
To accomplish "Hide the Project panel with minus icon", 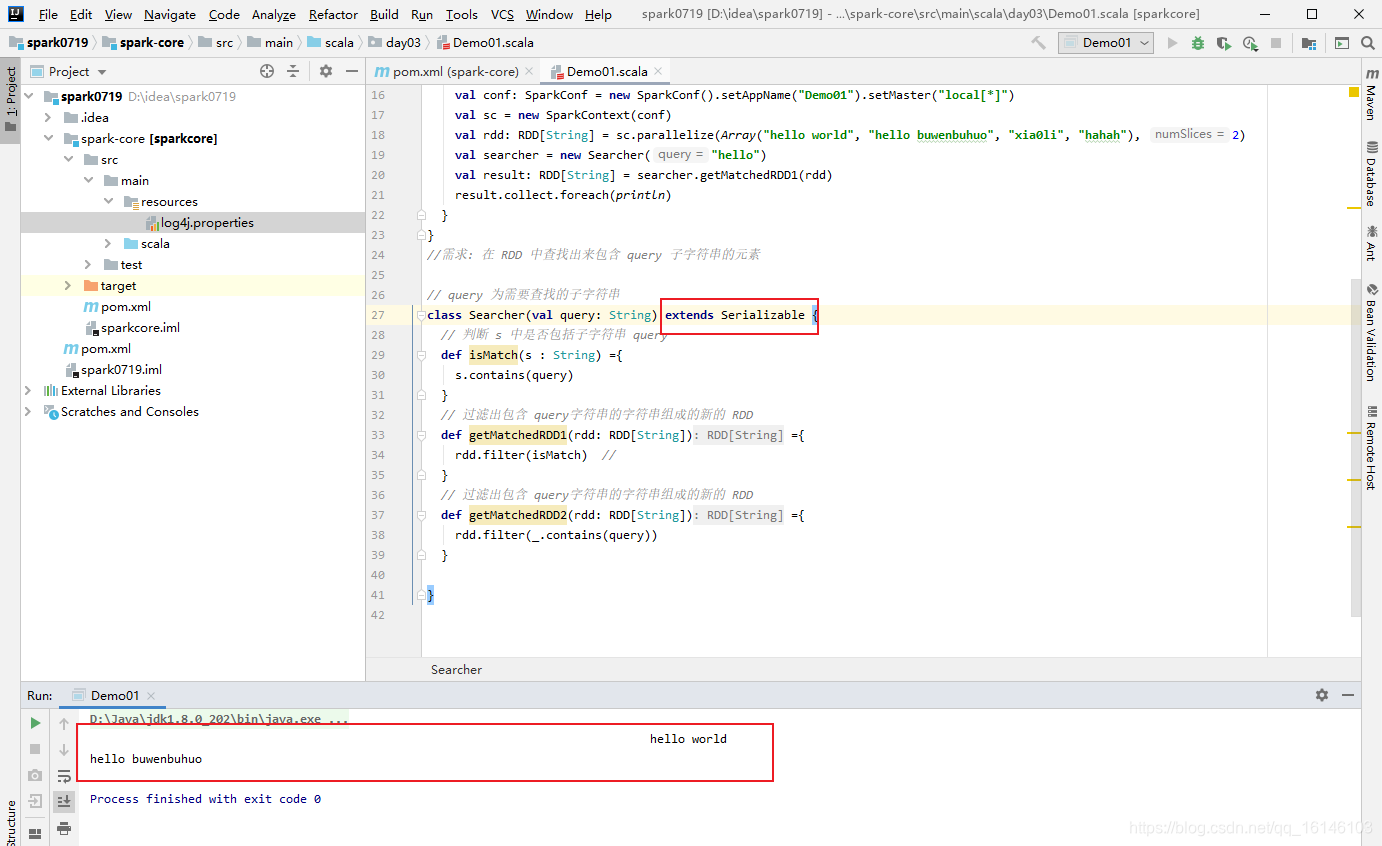I will [351, 71].
